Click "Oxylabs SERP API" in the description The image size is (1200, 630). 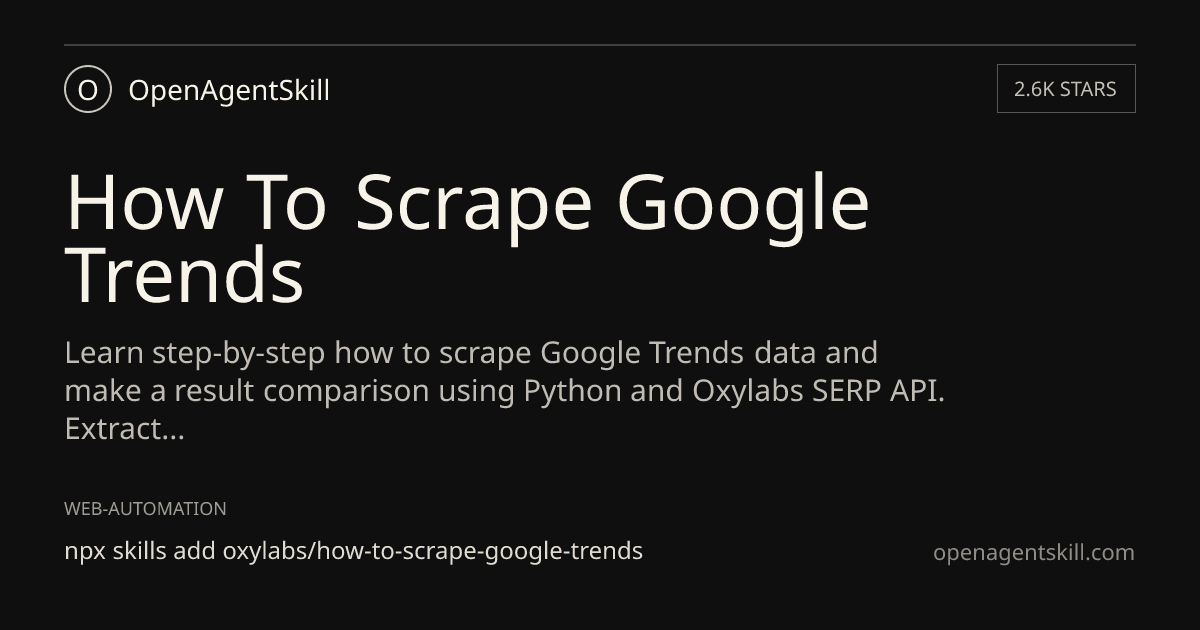[x=817, y=391]
